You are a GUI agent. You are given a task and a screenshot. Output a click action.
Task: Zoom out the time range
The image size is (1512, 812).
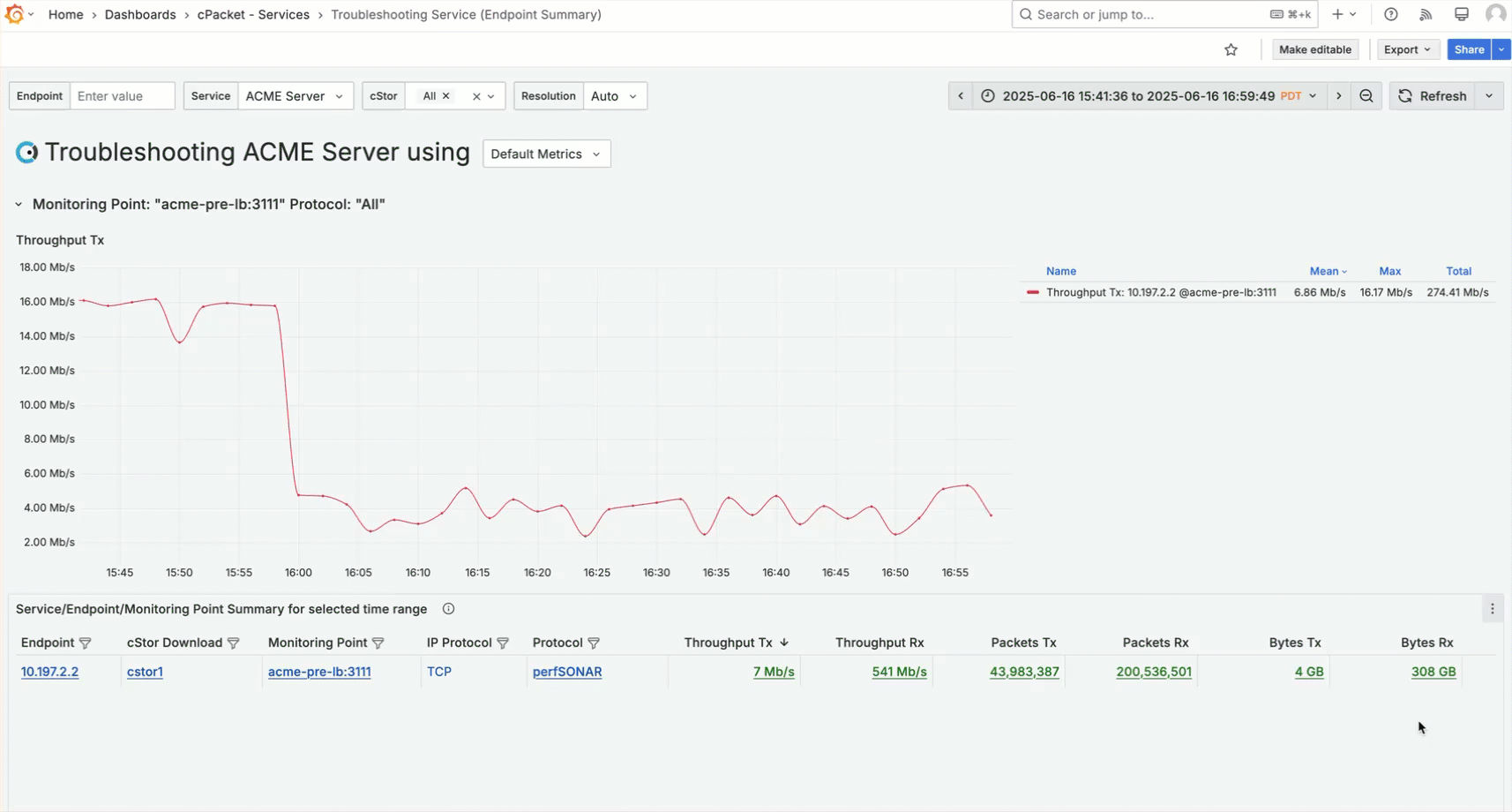point(1366,96)
